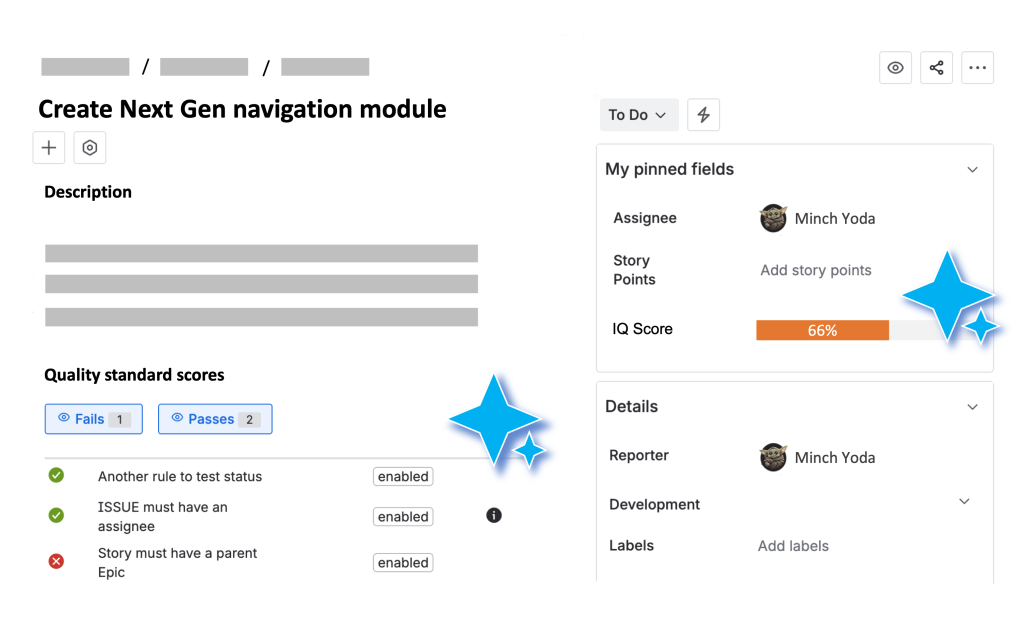Viewport: 1024px width, 633px height.
Task: Click red fail icon for parent Epic rule
Action: (56, 562)
